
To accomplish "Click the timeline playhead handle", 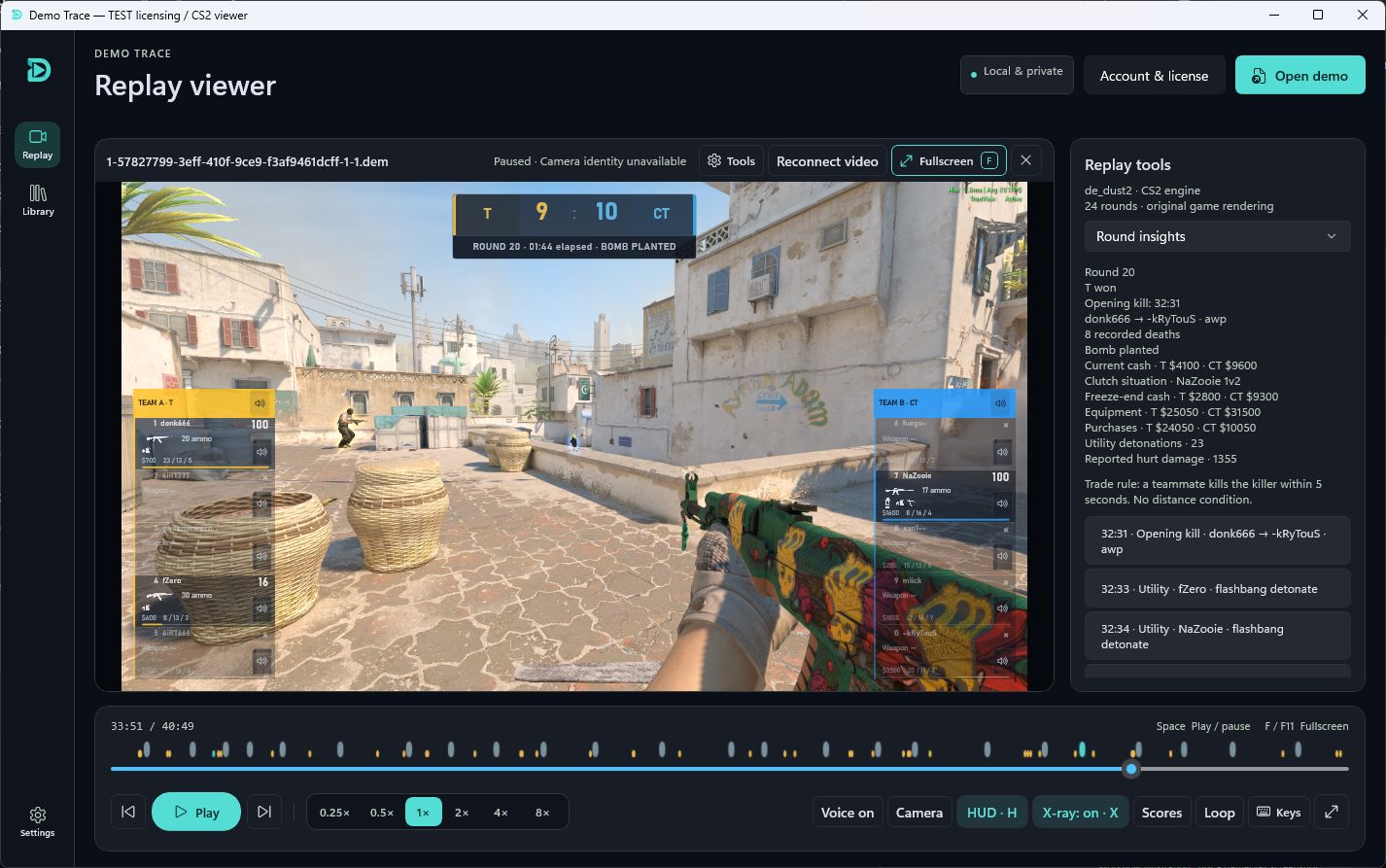I will click(x=1131, y=769).
